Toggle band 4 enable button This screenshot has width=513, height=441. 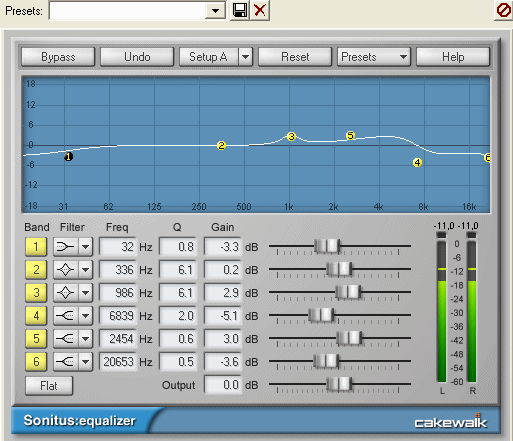(x=36, y=316)
